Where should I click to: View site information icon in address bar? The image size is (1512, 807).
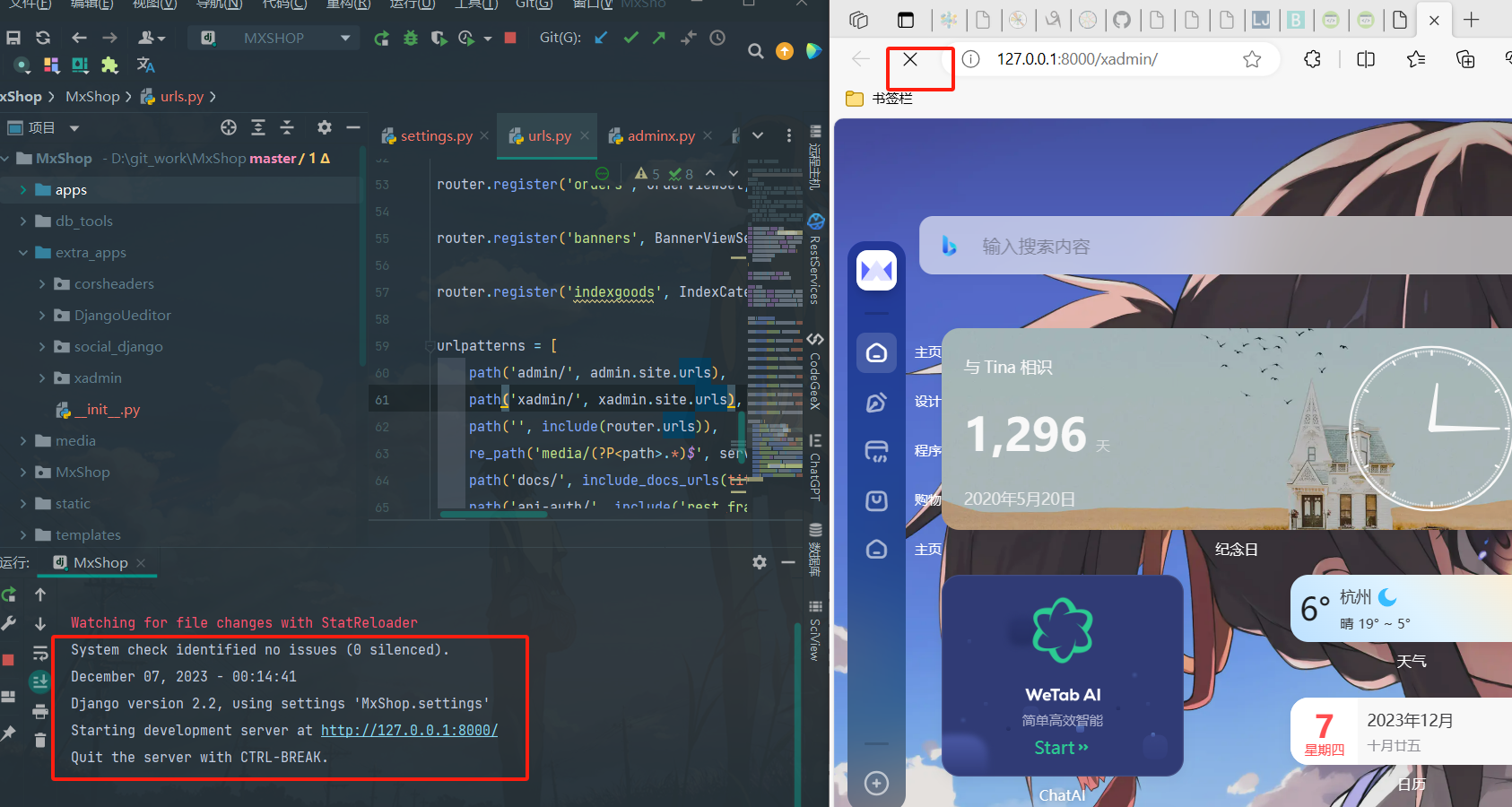pyautogui.click(x=970, y=59)
